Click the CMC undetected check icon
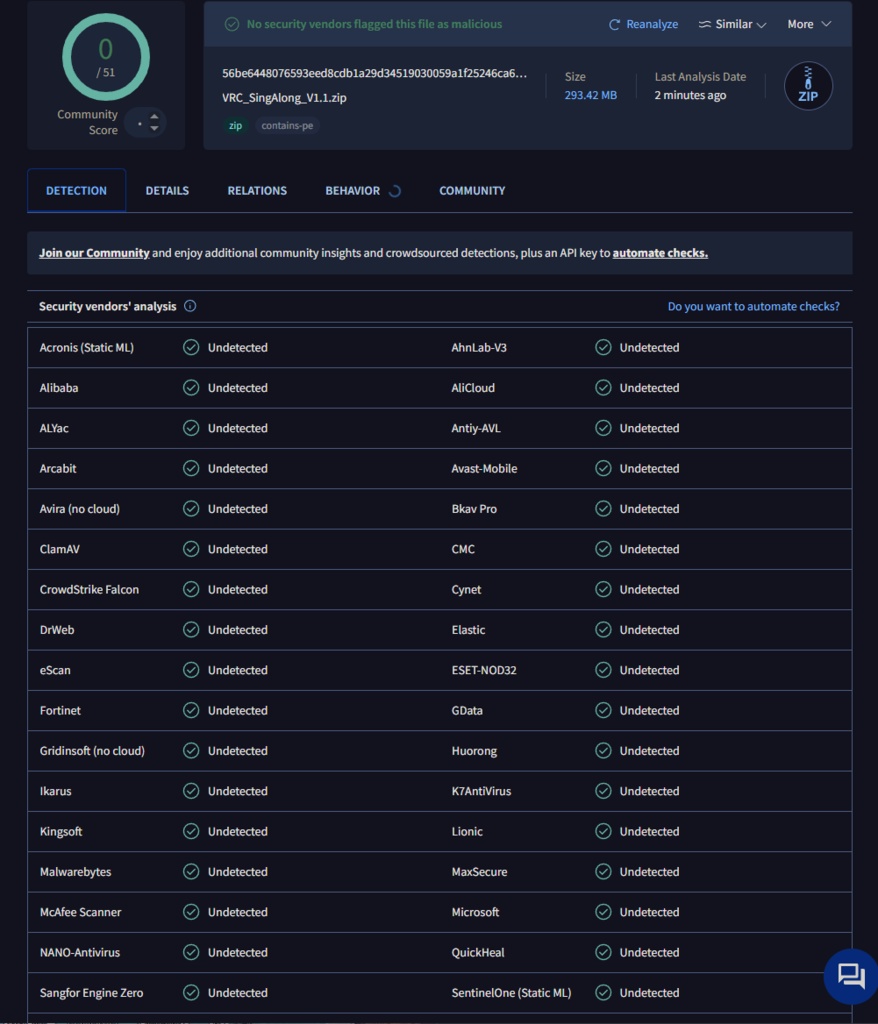 [x=603, y=549]
